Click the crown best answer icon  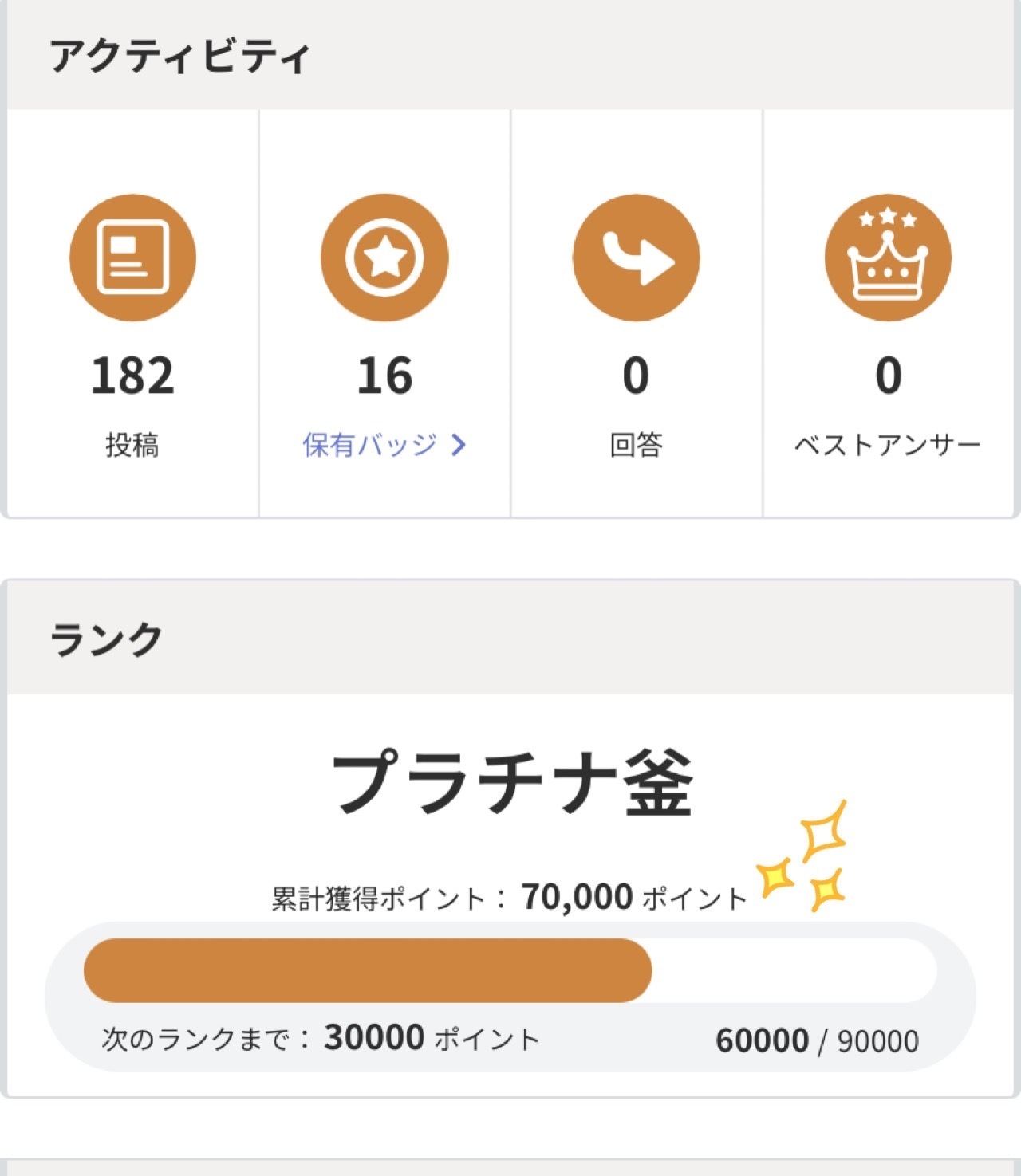pyautogui.click(x=888, y=258)
